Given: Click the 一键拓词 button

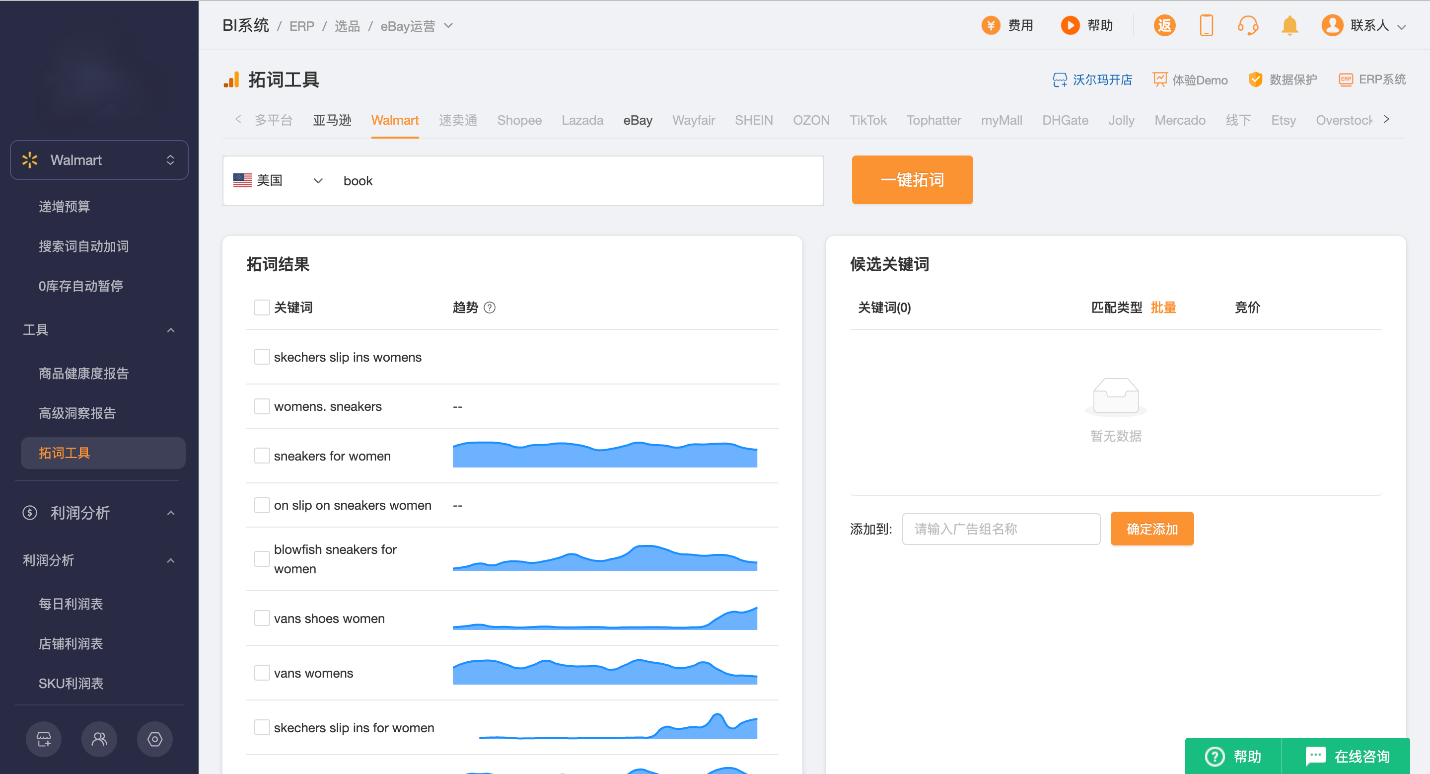Looking at the screenshot, I should coord(911,180).
